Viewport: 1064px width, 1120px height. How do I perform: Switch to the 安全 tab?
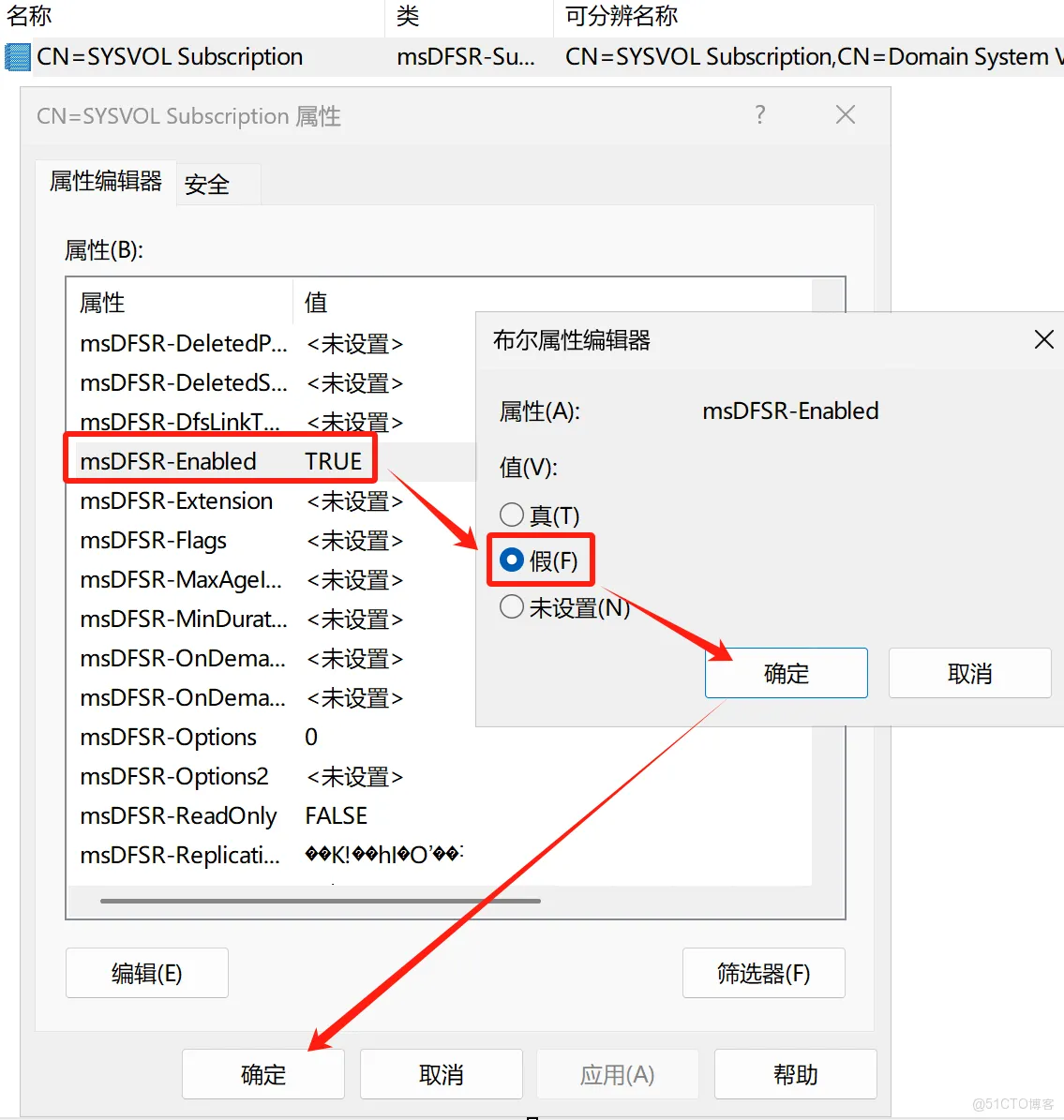coord(207,185)
